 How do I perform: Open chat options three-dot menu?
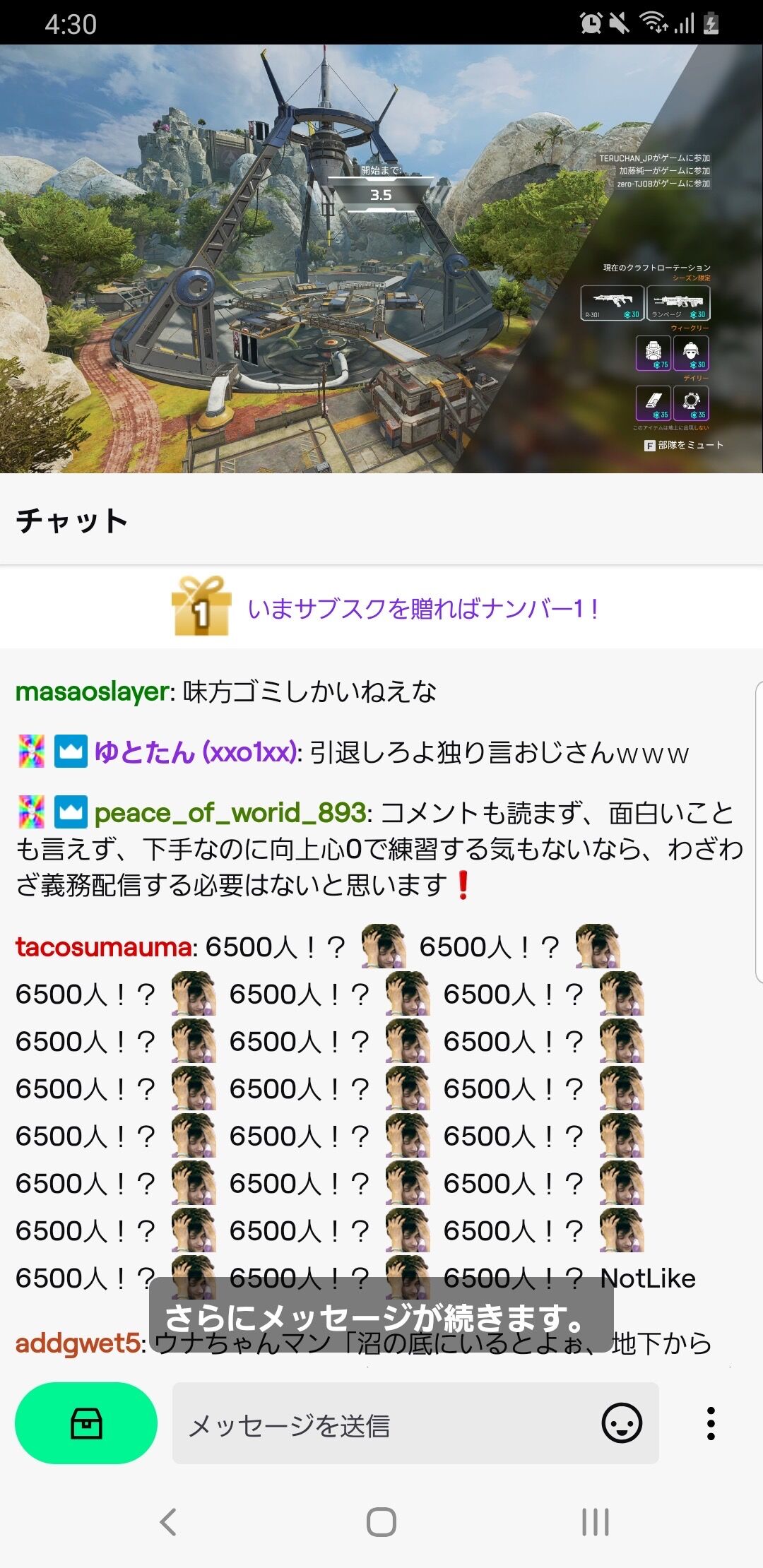(x=711, y=1423)
